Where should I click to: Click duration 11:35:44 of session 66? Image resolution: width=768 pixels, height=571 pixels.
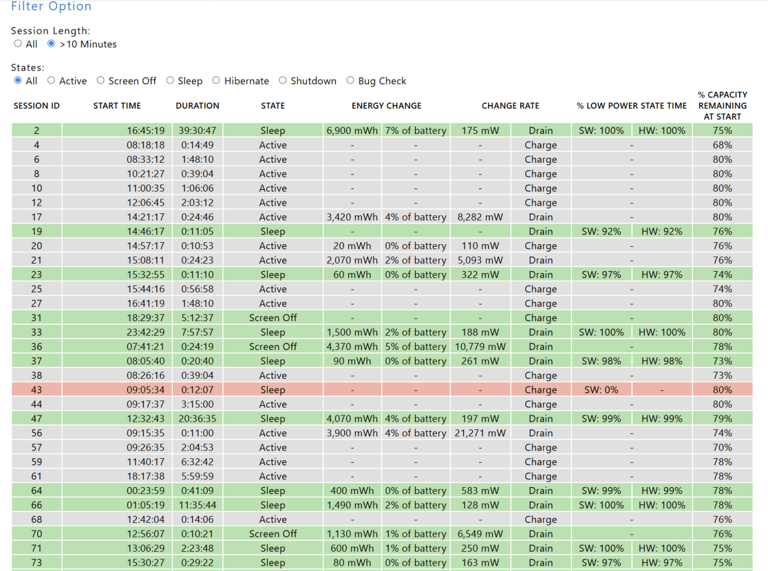pos(198,505)
